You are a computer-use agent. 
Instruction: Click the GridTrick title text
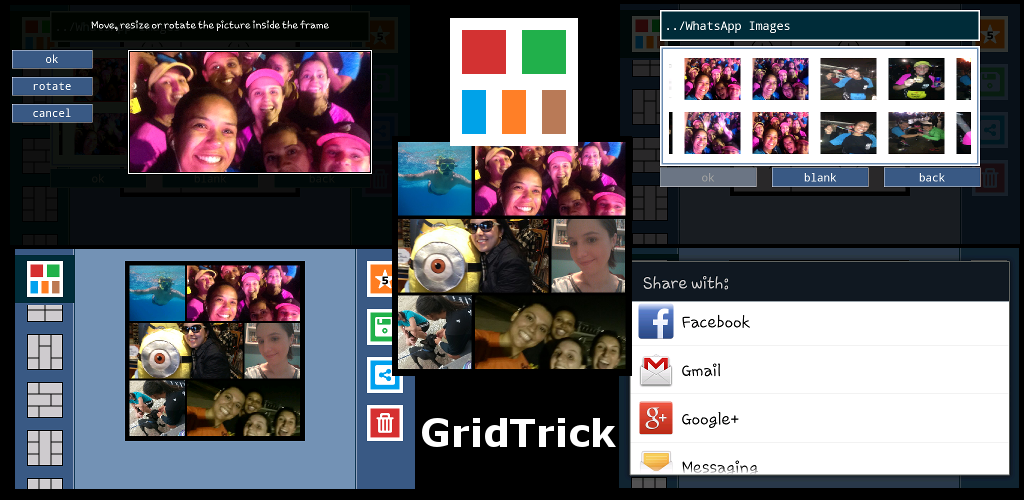(518, 433)
